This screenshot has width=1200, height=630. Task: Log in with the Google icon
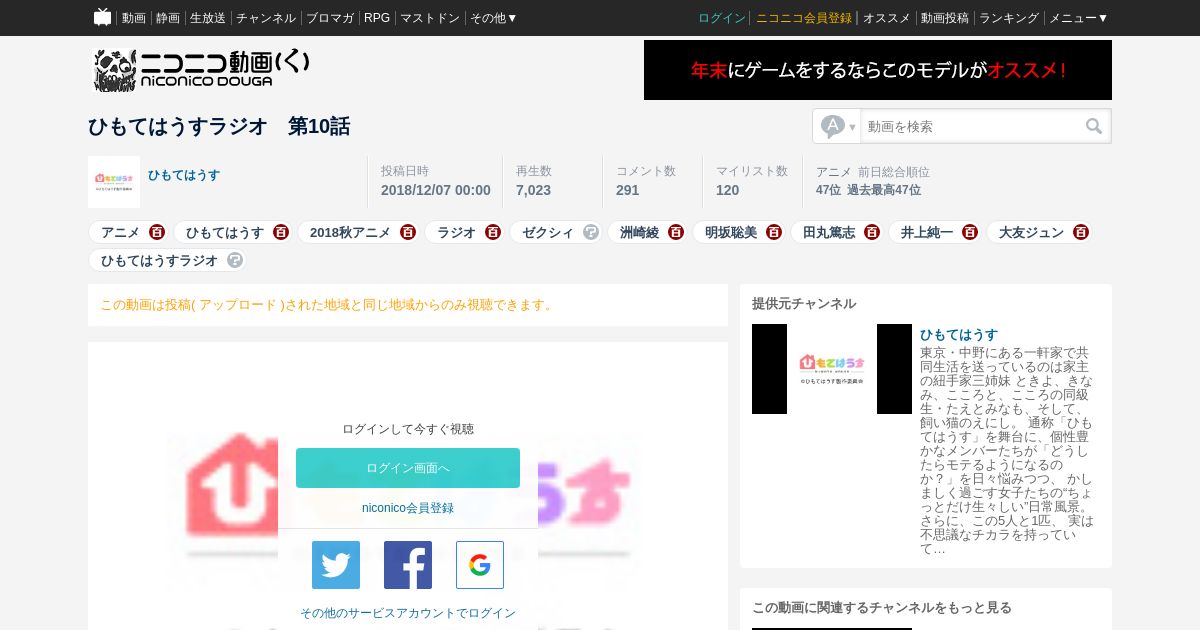[x=480, y=565]
